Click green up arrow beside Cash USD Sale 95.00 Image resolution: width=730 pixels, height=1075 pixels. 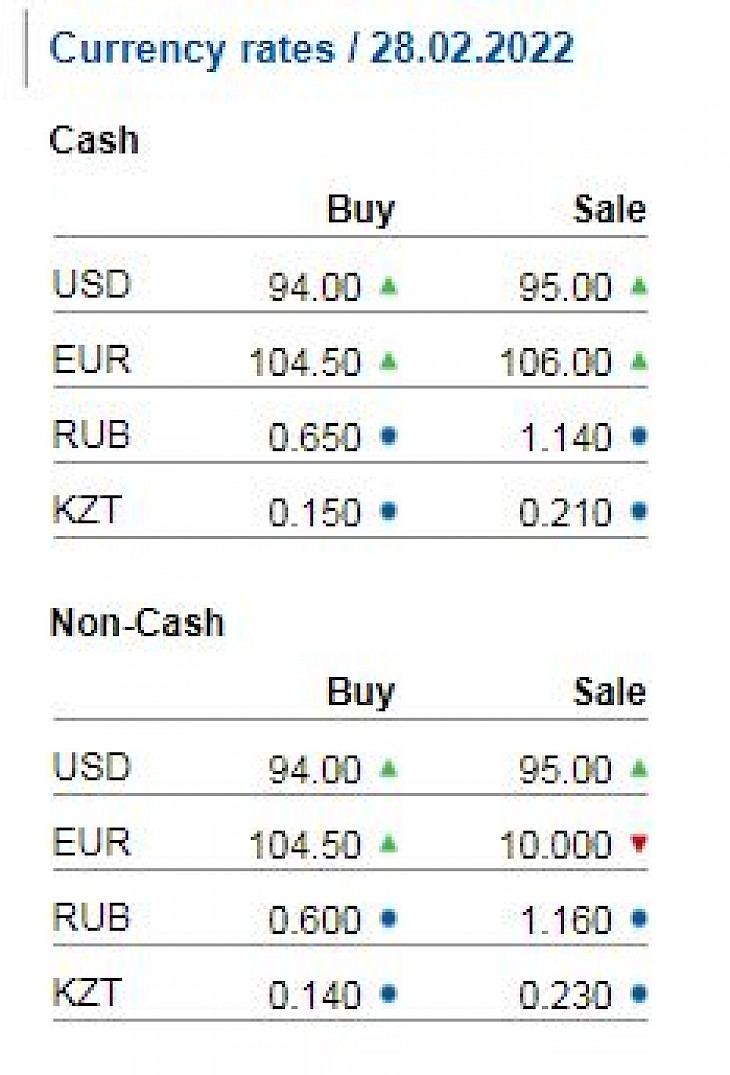(639, 285)
